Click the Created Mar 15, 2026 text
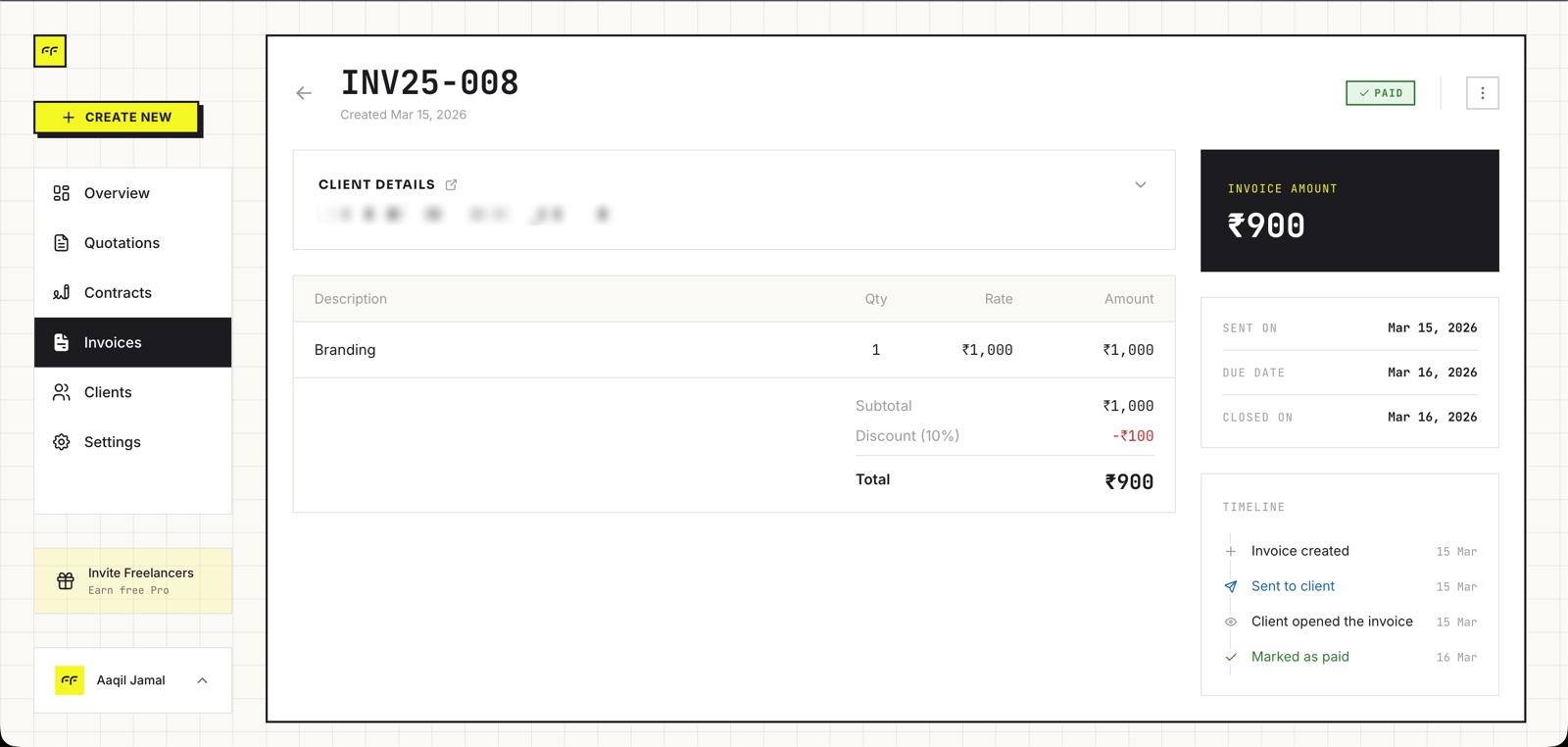The height and width of the screenshot is (747, 1568). 403,115
